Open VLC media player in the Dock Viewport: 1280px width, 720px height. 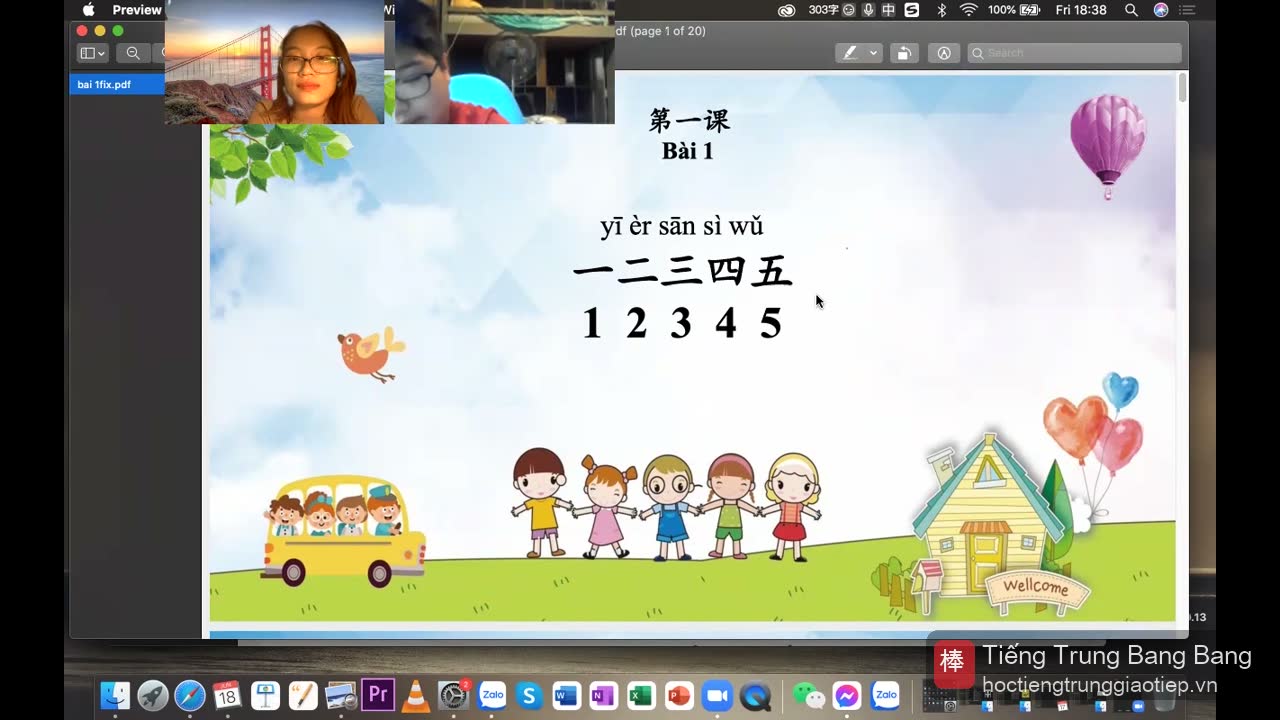(x=416, y=695)
